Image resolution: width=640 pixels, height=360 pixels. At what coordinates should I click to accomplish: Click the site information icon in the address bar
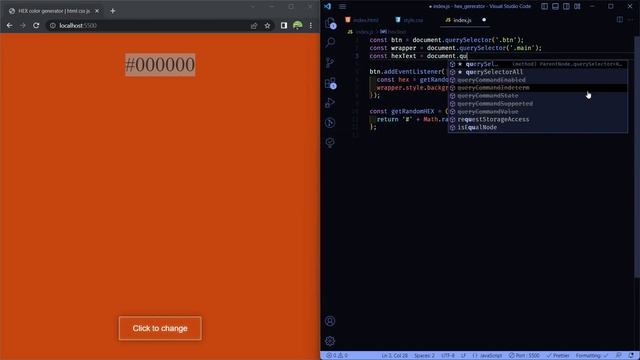(53, 25)
